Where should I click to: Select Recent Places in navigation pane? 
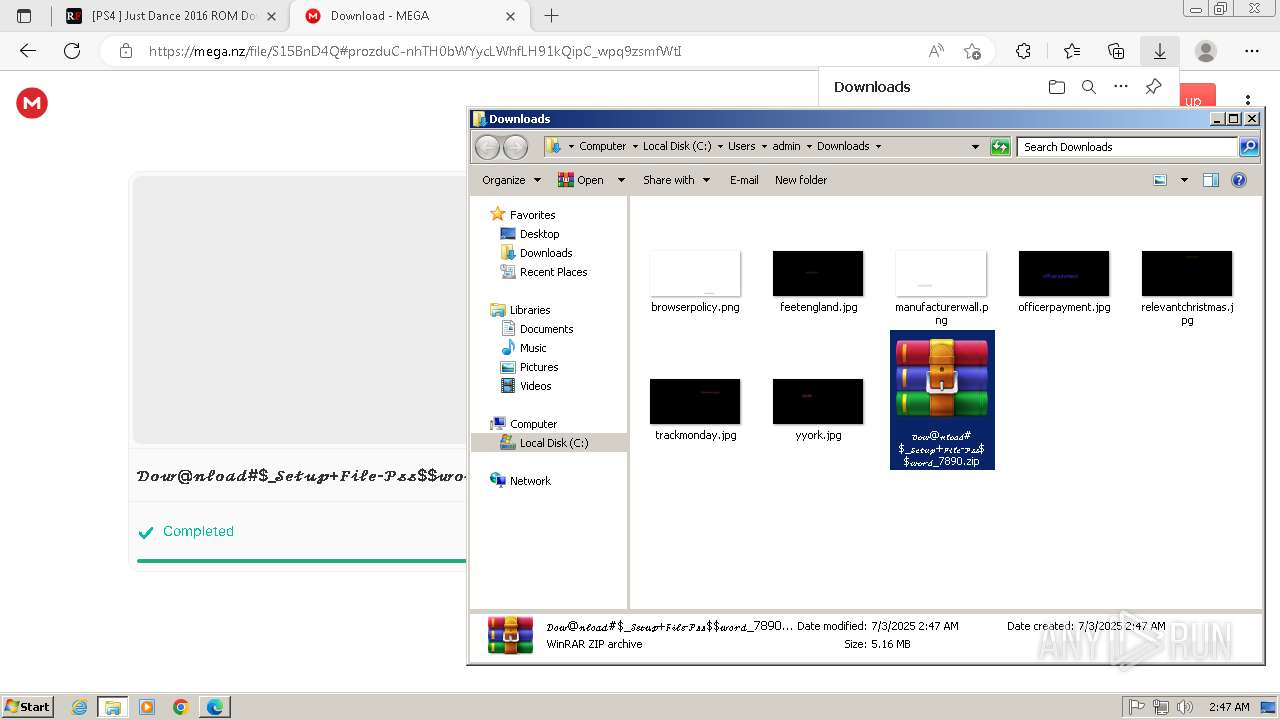[553, 272]
